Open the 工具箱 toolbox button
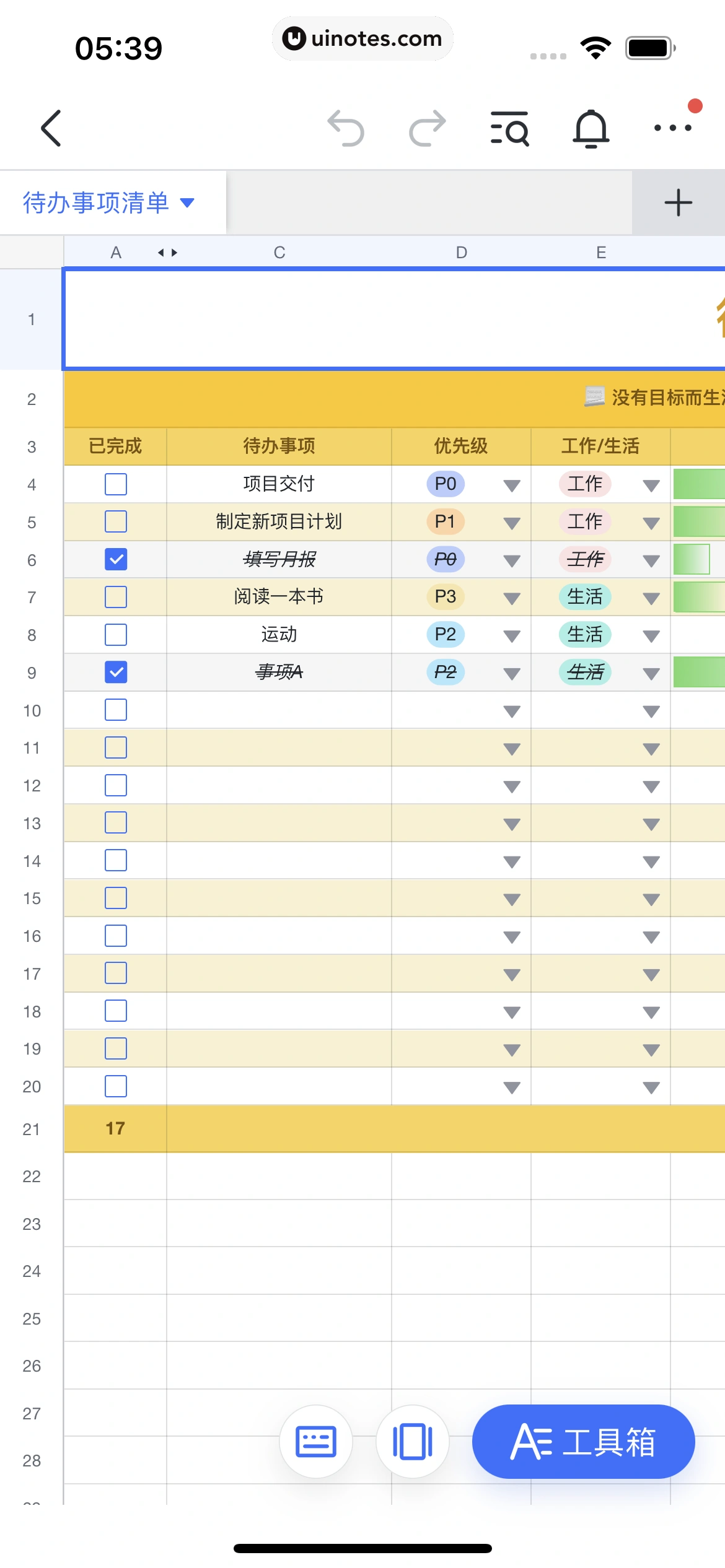The width and height of the screenshot is (725, 1568). tap(584, 1442)
